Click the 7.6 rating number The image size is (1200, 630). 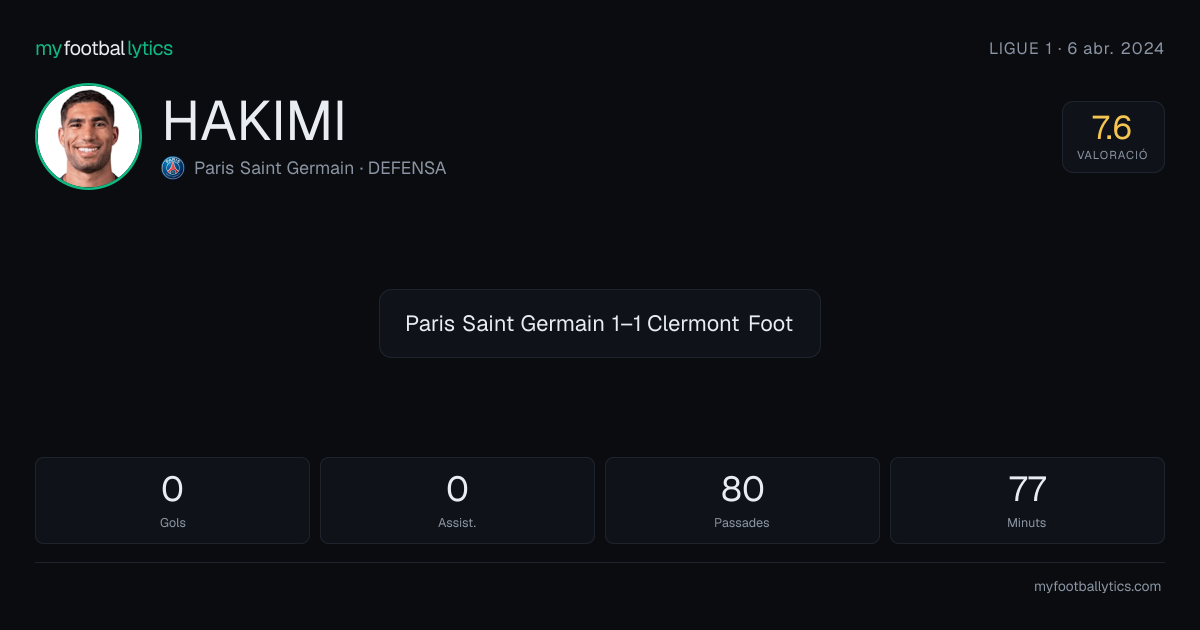click(x=1112, y=128)
